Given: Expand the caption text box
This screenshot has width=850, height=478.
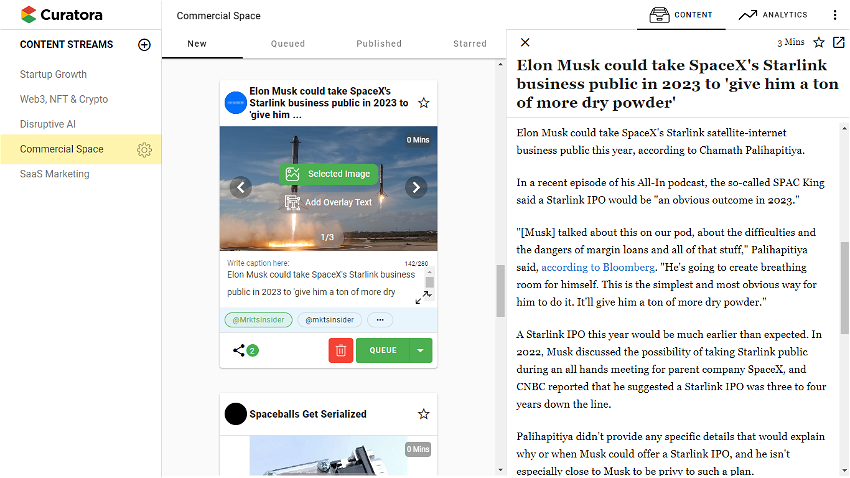Looking at the screenshot, I should 423,297.
